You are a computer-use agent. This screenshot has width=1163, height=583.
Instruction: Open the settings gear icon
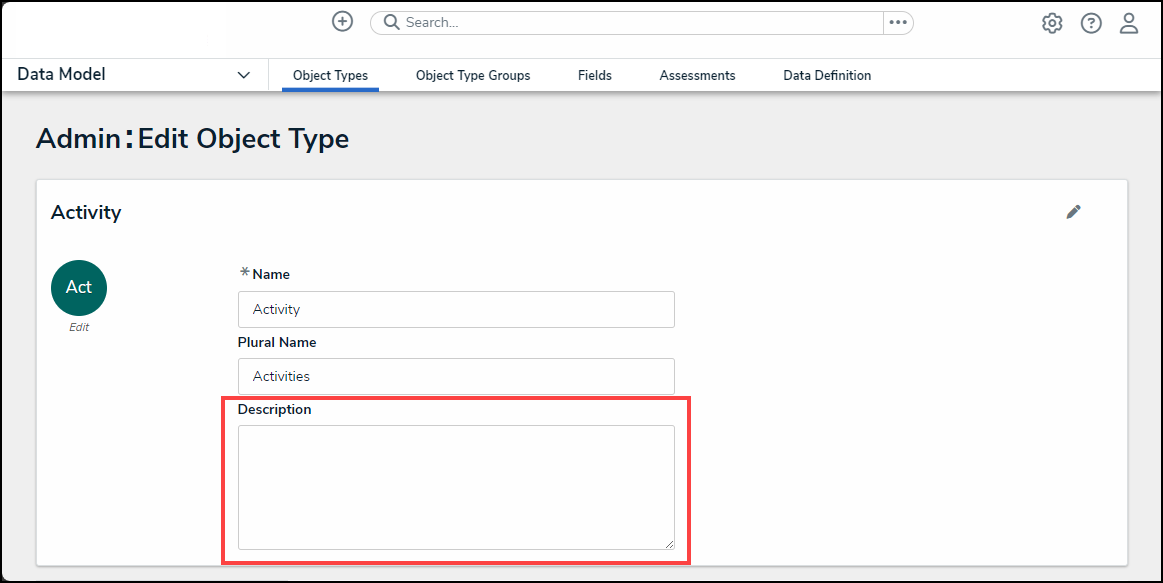coord(1051,23)
